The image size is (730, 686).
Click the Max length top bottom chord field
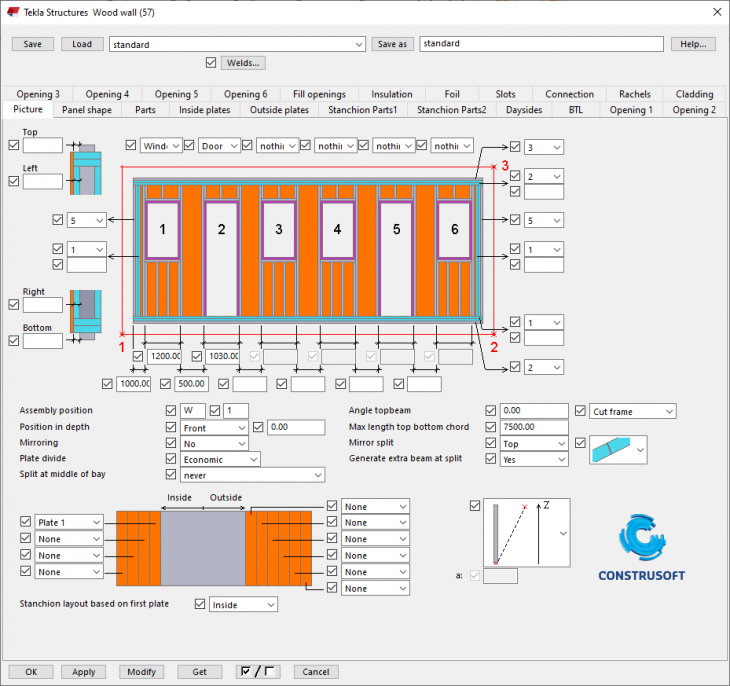tap(534, 427)
